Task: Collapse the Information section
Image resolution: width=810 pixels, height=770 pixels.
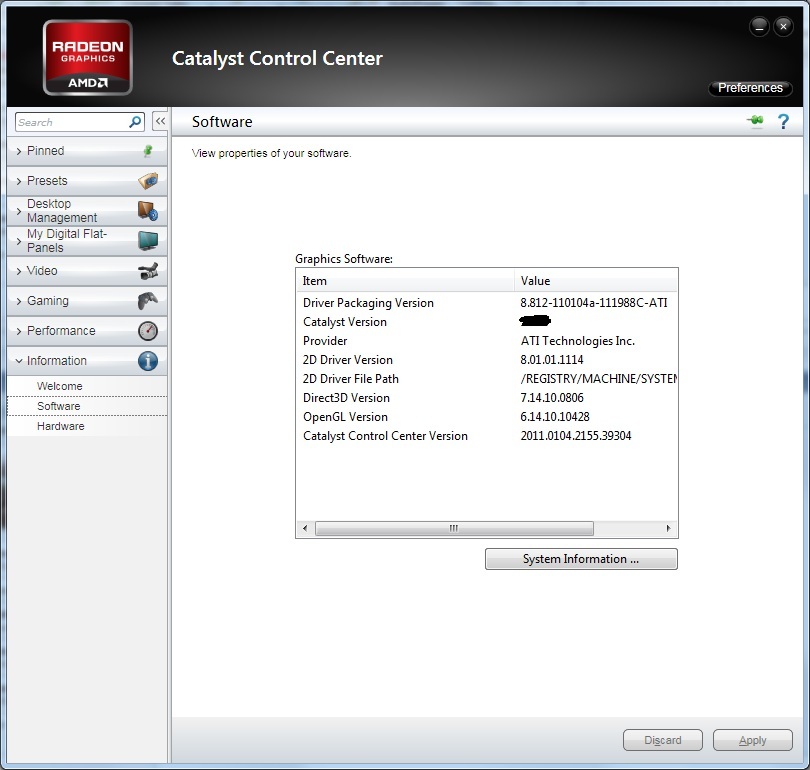Action: pos(87,360)
